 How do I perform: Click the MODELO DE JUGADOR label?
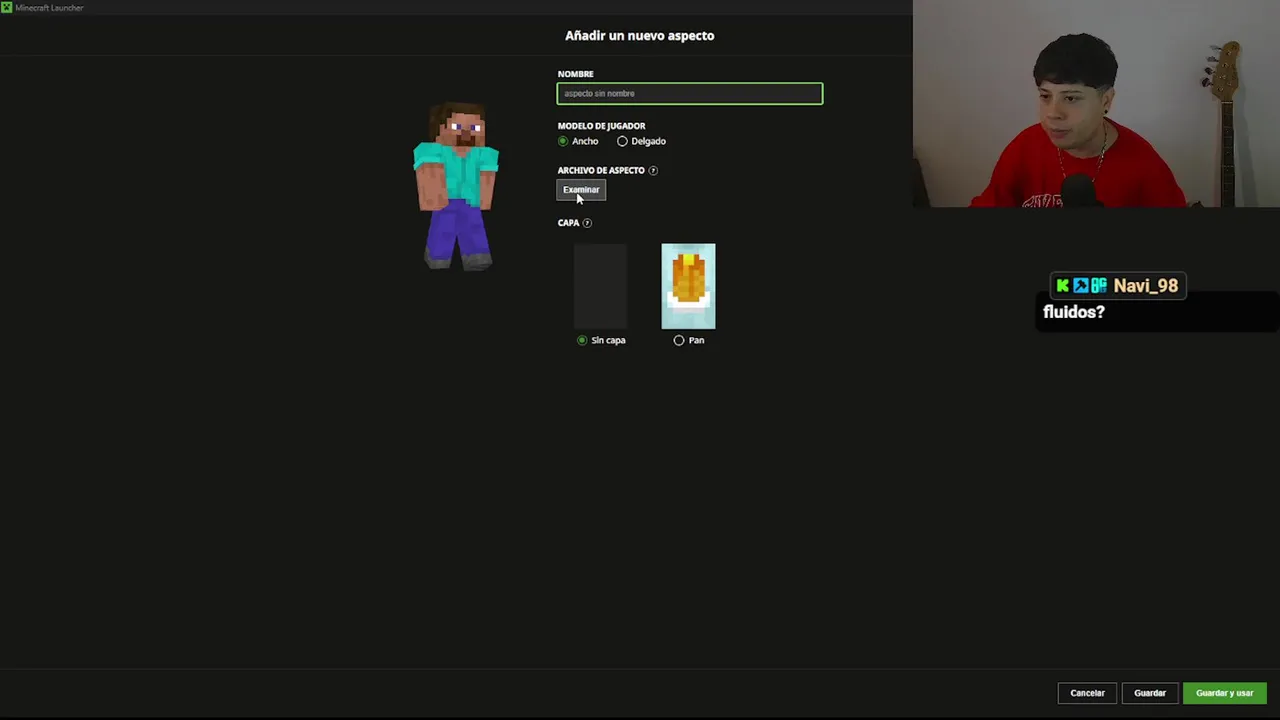click(601, 126)
